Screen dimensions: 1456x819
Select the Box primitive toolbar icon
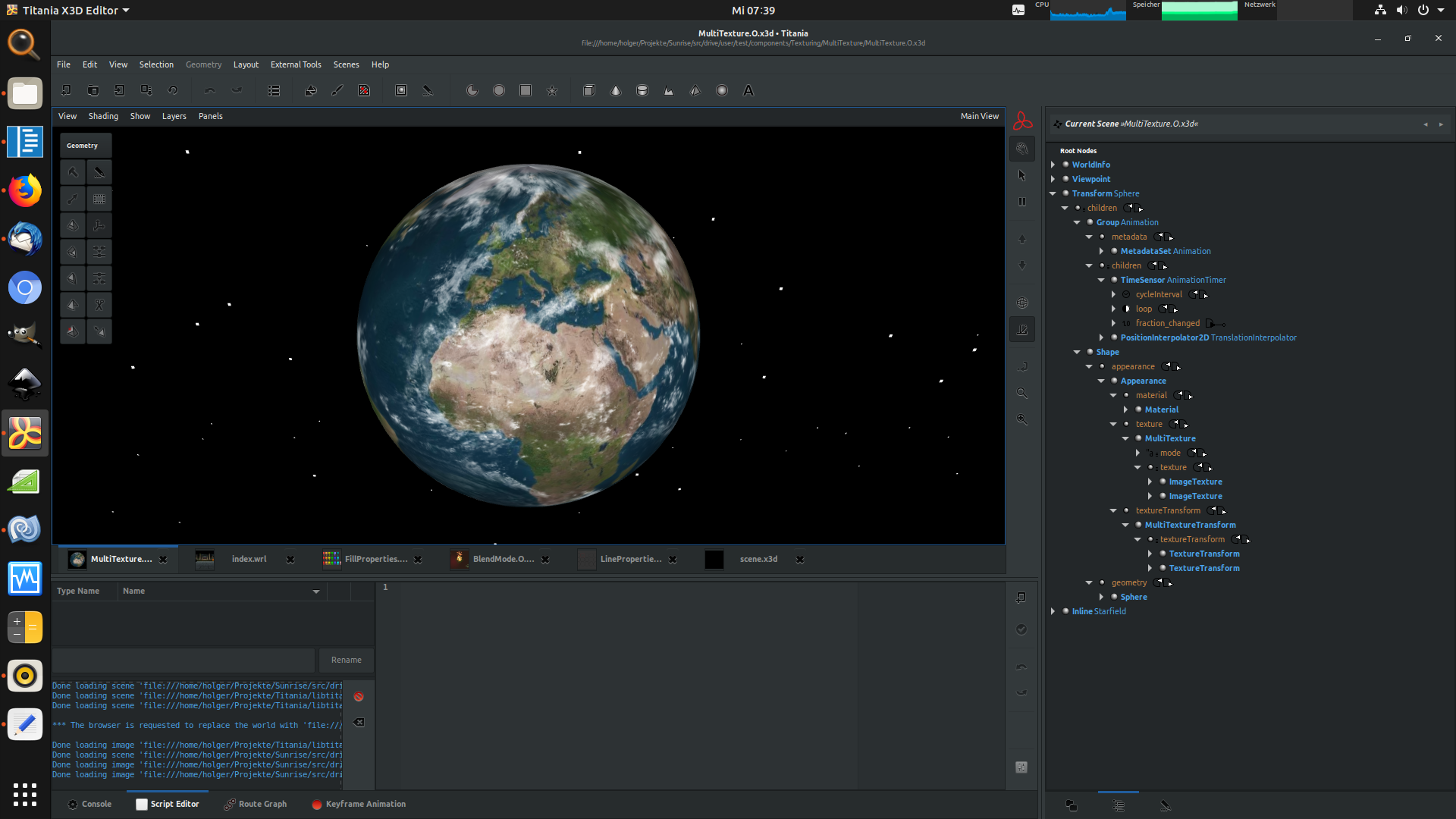[589, 90]
